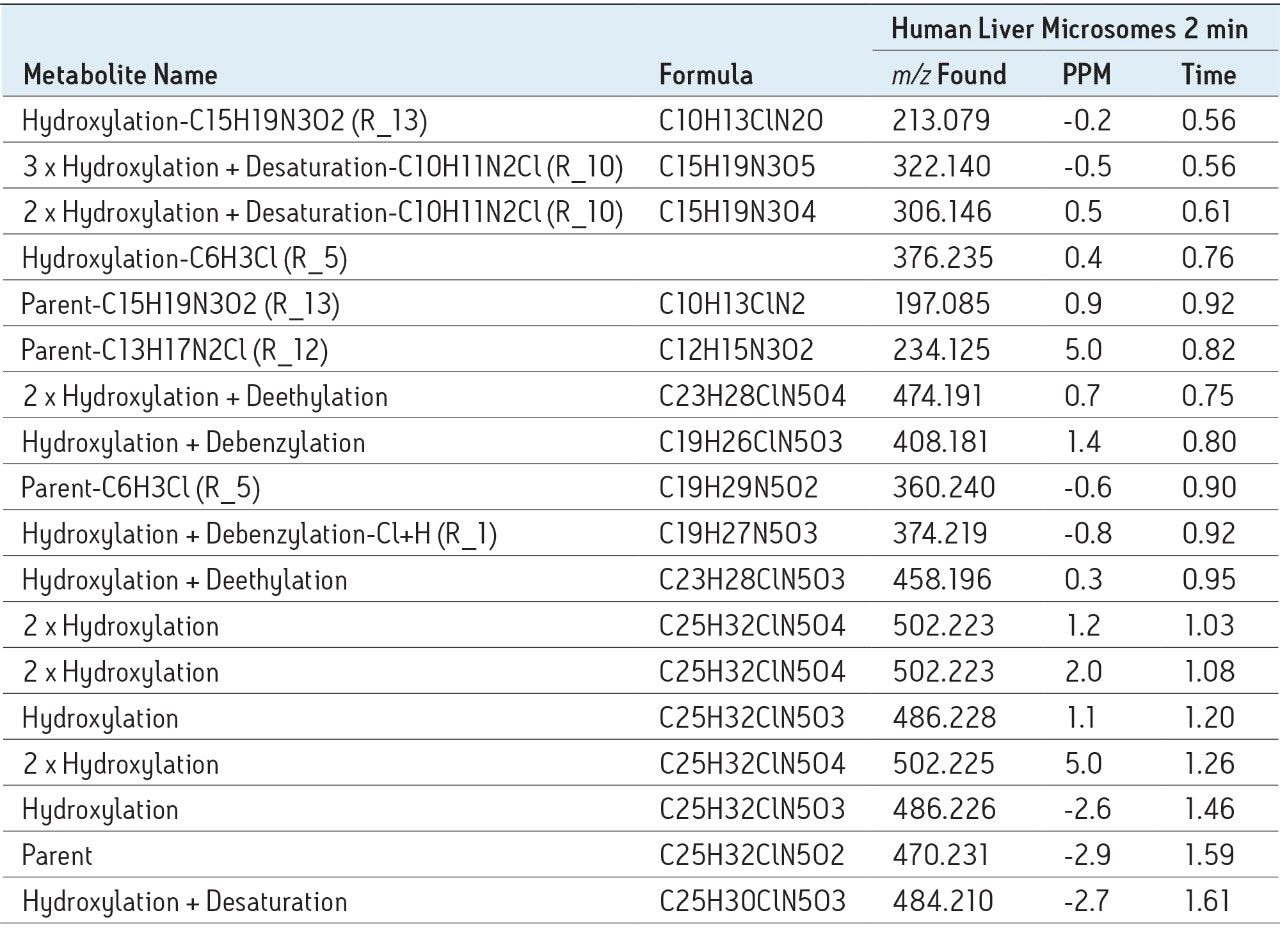The height and width of the screenshot is (931, 1280).
Task: Select formula 'C23H28ClN5O3'
Action: pyautogui.click(x=752, y=581)
